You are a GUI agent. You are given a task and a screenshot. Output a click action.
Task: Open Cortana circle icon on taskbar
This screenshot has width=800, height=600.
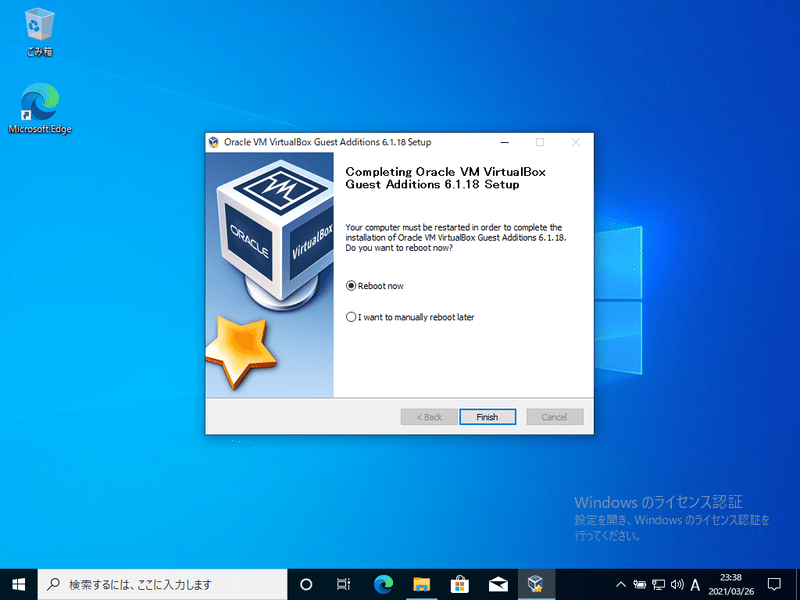[x=306, y=584]
